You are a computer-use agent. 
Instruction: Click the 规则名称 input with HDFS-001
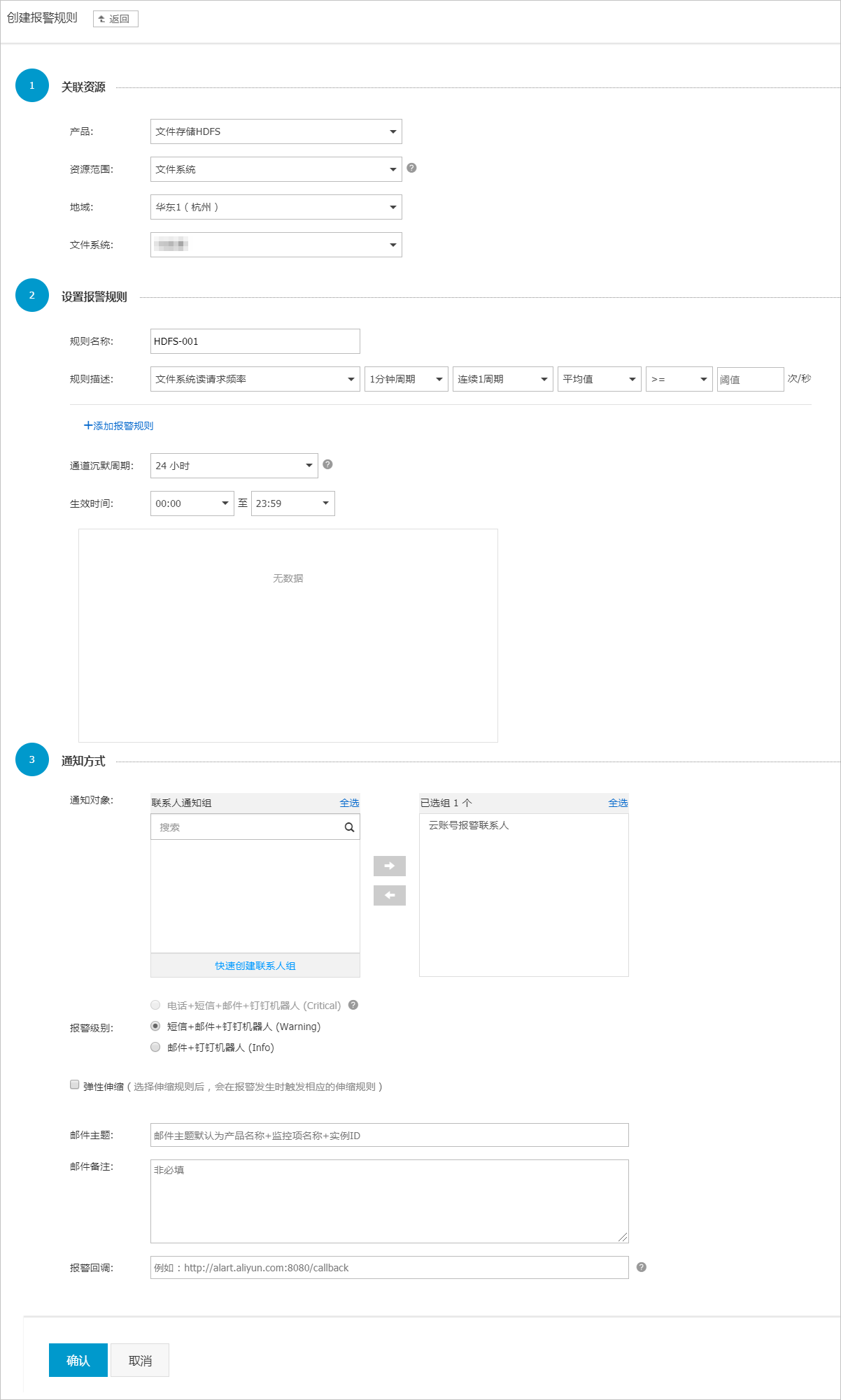coord(255,341)
